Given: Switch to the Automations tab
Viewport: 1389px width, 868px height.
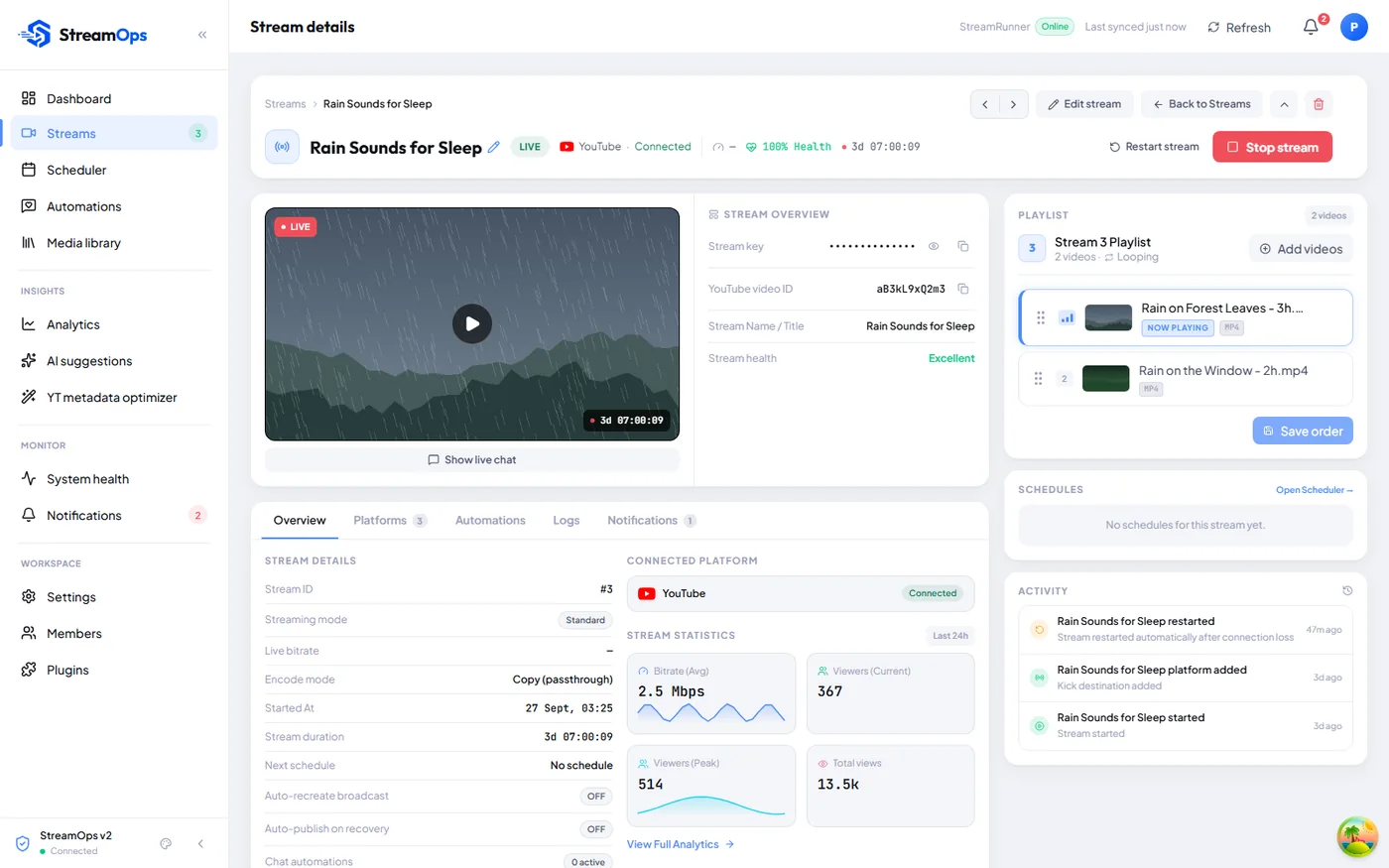Looking at the screenshot, I should click(490, 520).
